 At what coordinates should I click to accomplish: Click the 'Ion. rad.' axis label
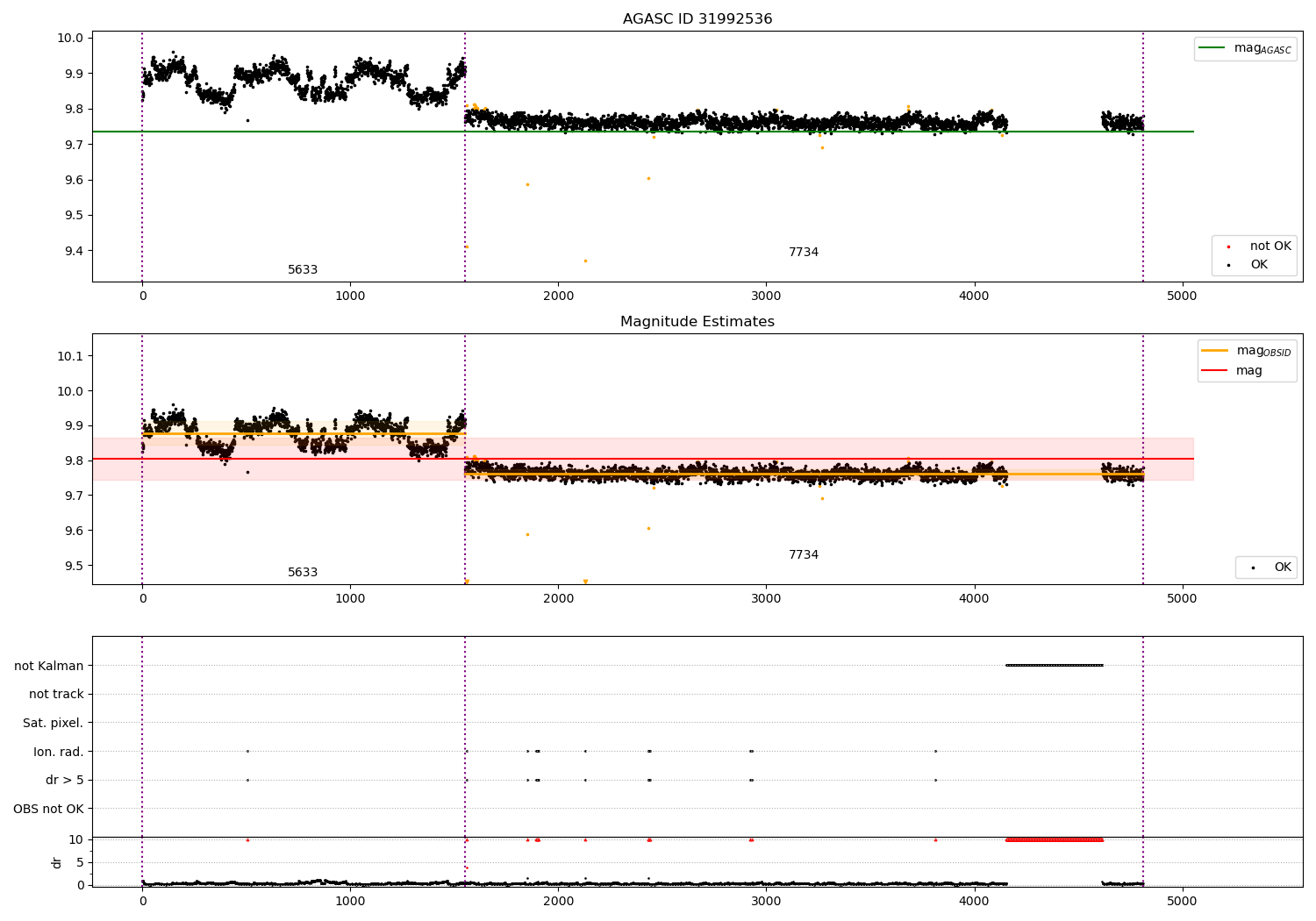[x=59, y=752]
